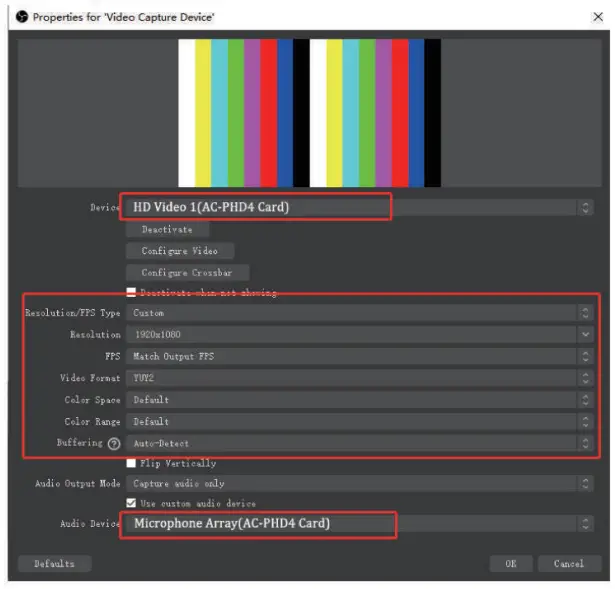The image size is (615, 589).
Task: Open Configure Video settings
Action: coord(180,251)
